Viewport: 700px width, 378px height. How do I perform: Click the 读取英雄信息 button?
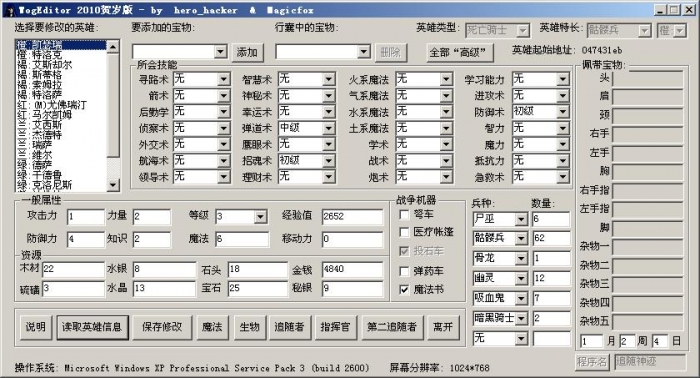(92, 327)
